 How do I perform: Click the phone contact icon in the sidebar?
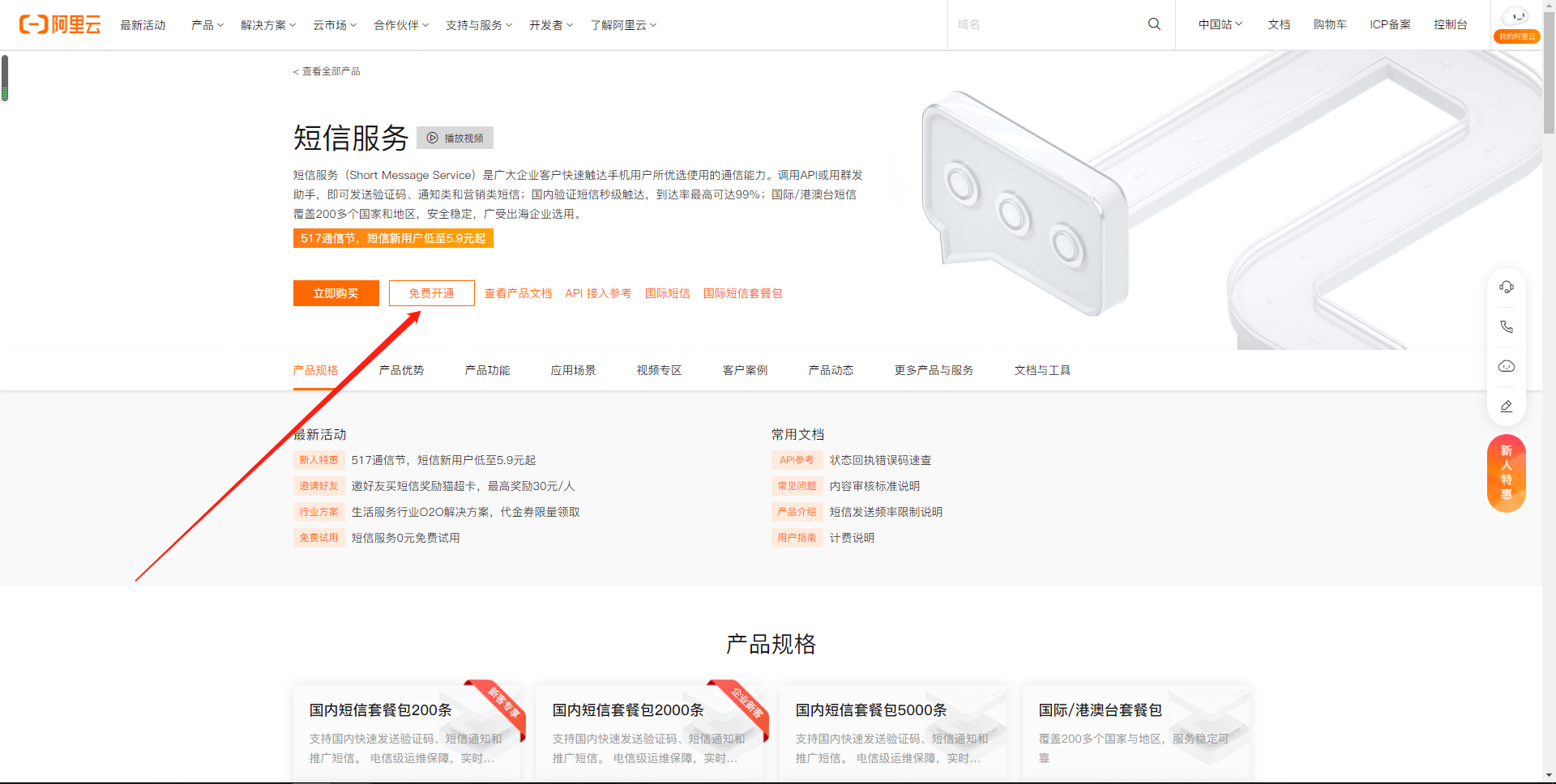coord(1507,326)
